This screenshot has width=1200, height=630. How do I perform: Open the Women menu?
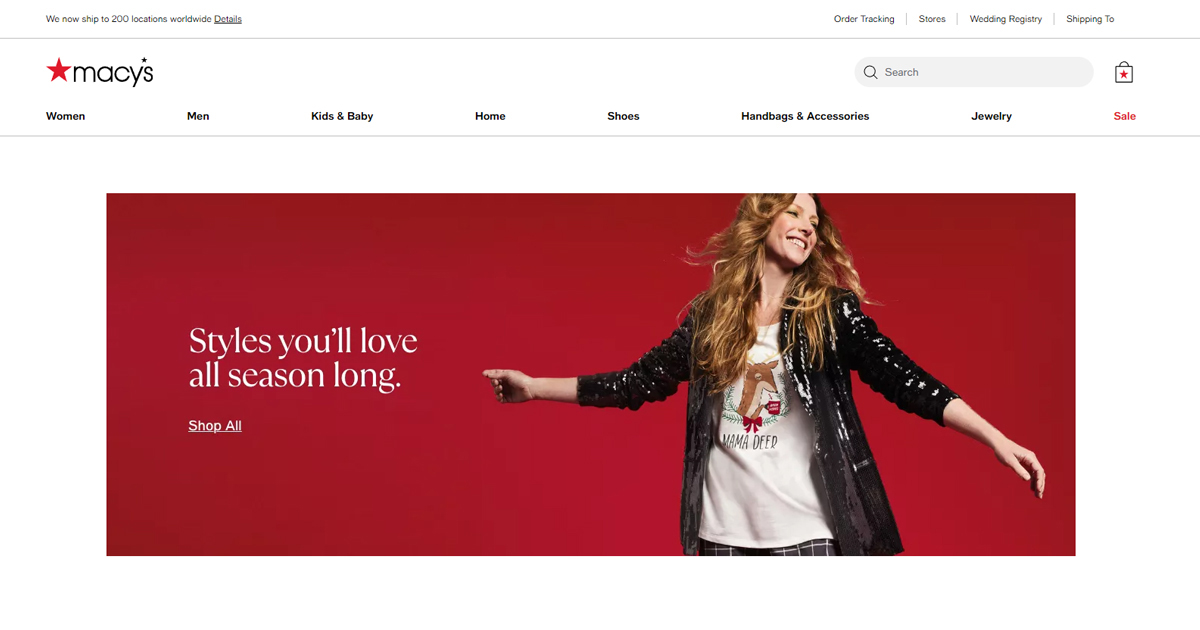pos(65,116)
